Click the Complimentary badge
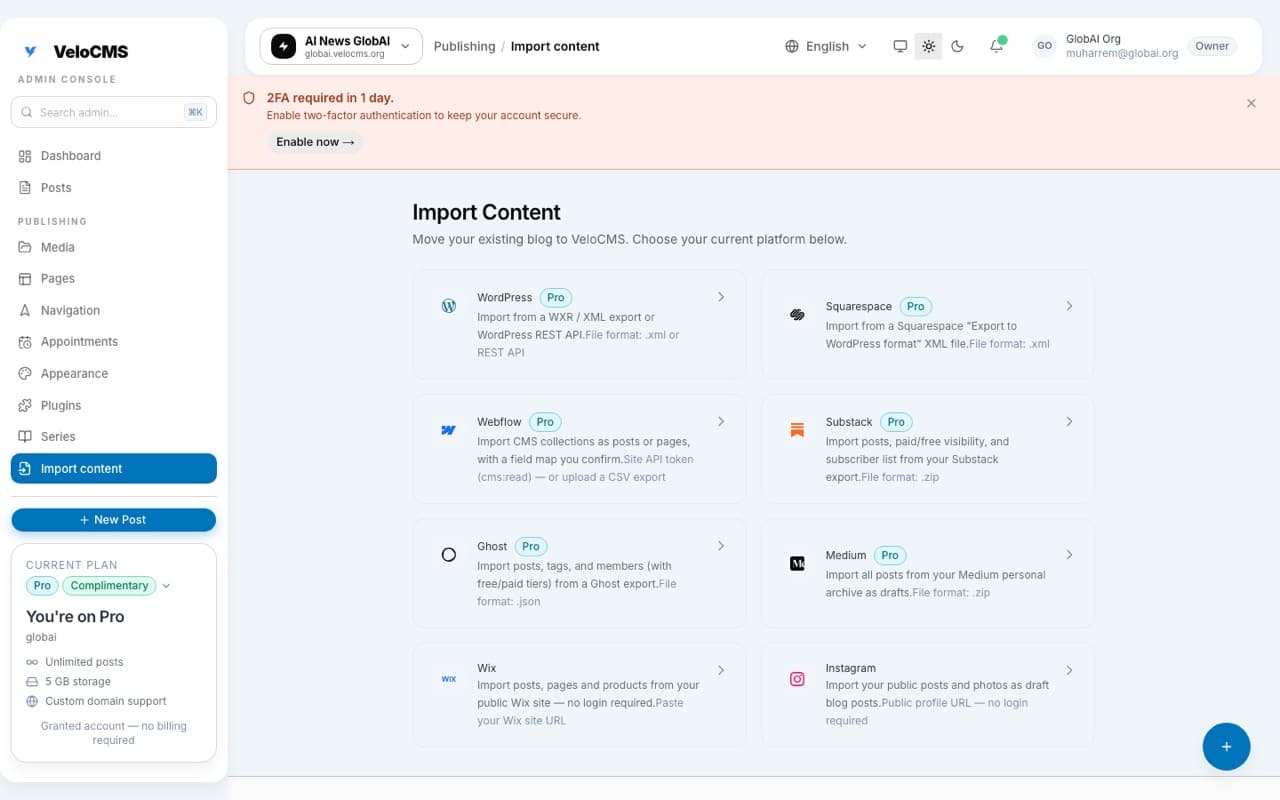The width and height of the screenshot is (1280, 800). 109,586
